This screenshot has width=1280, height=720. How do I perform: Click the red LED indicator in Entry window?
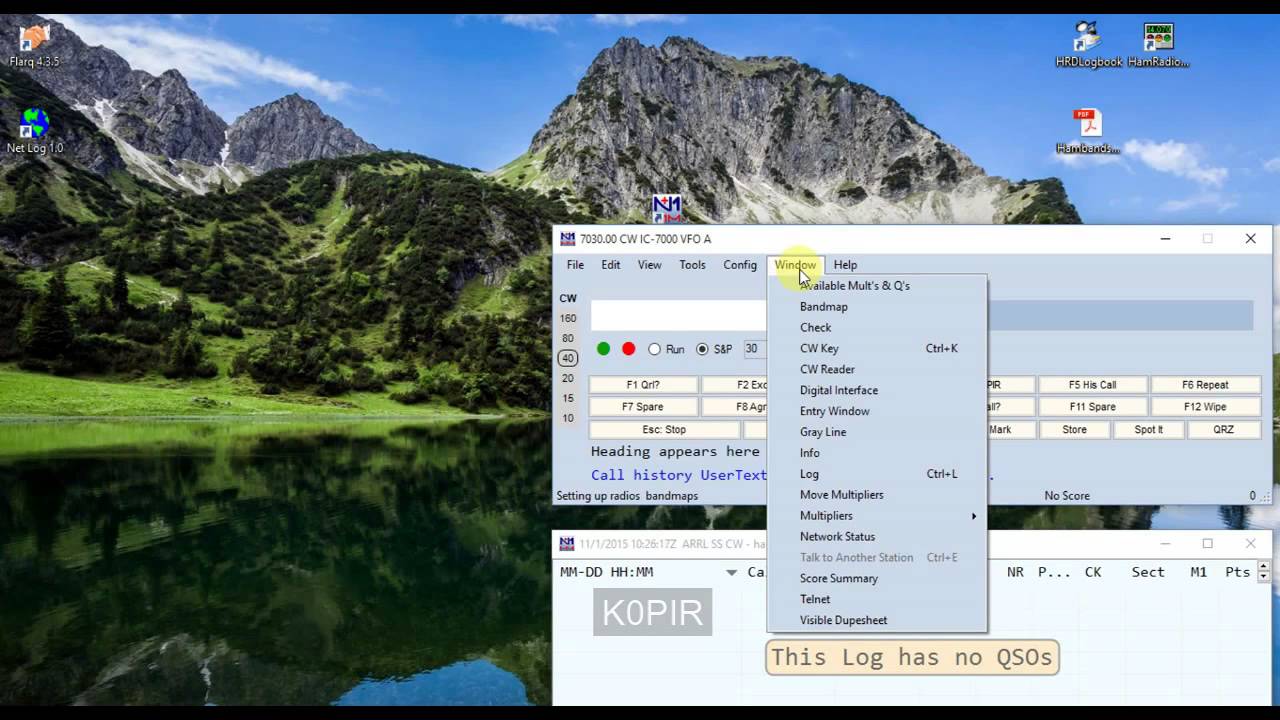(628, 349)
